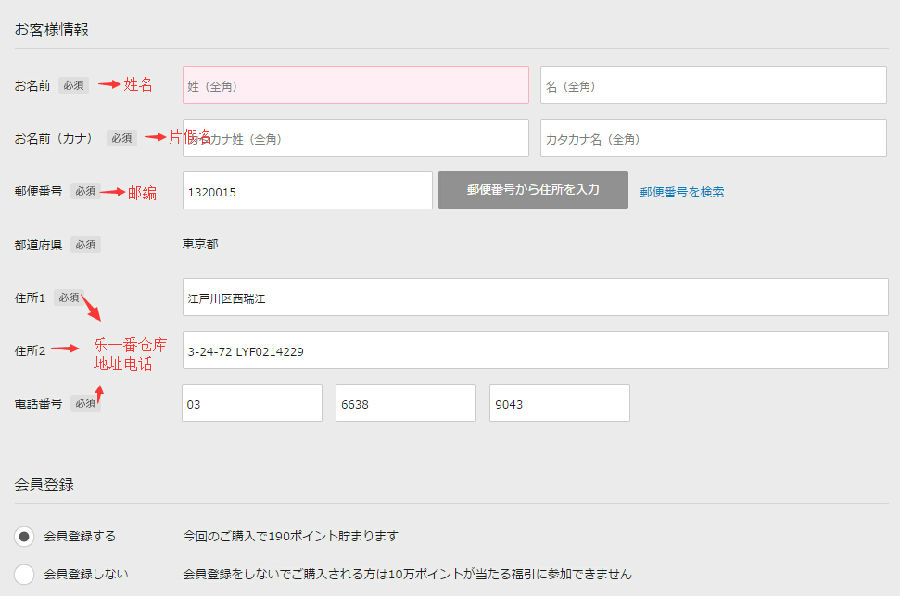
Task: Click the お客様情報 section heading
Action: click(51, 29)
